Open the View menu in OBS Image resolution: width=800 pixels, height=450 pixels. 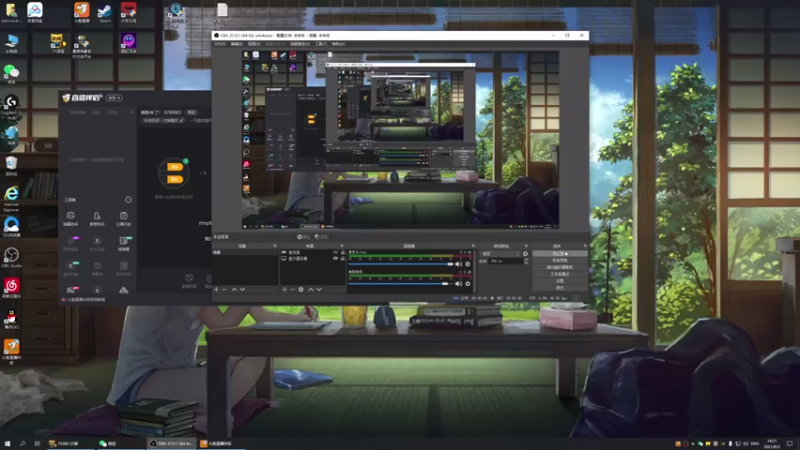[x=254, y=44]
